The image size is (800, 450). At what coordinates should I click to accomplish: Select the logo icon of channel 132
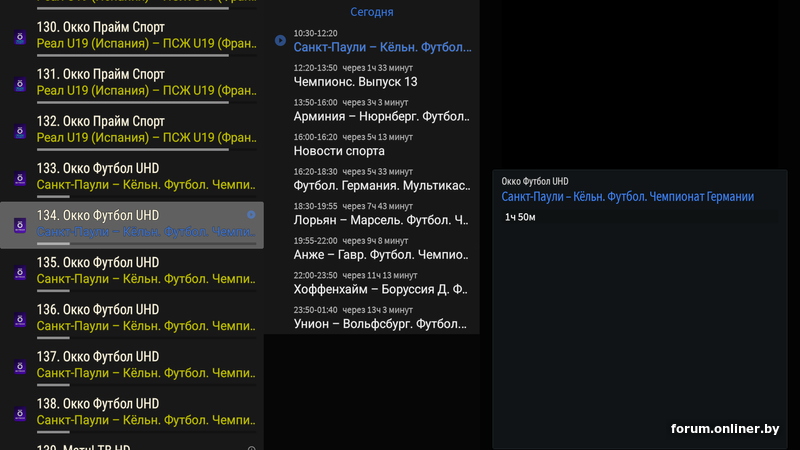pos(20,131)
